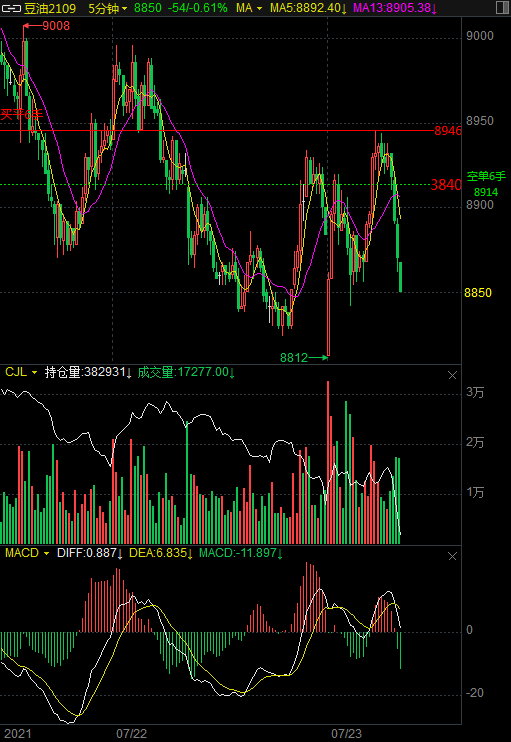Click the 8914 position price label
Image resolution: width=511 pixels, height=742 pixels.
(486, 192)
